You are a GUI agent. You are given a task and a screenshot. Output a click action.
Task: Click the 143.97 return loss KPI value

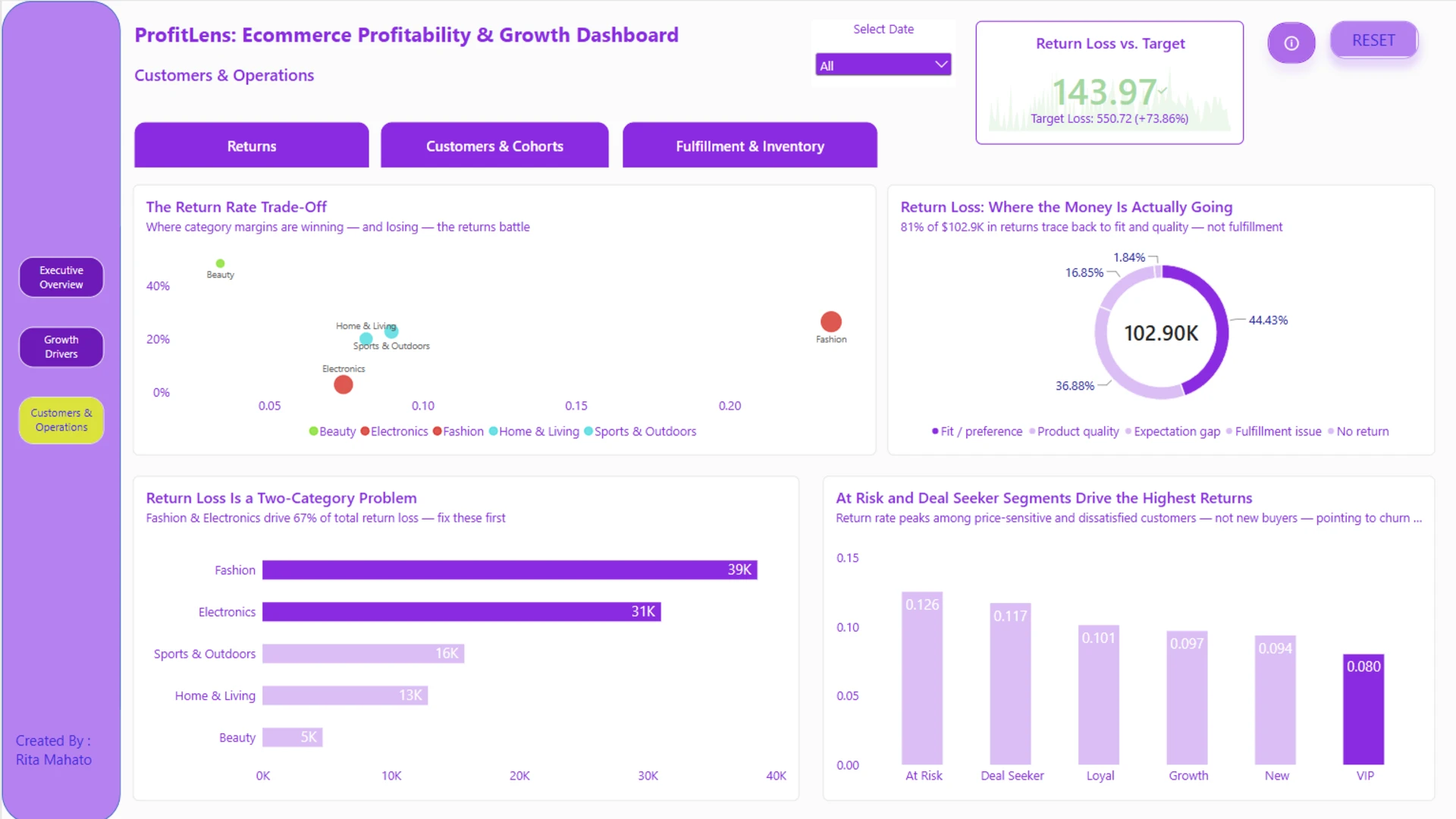[1104, 93]
